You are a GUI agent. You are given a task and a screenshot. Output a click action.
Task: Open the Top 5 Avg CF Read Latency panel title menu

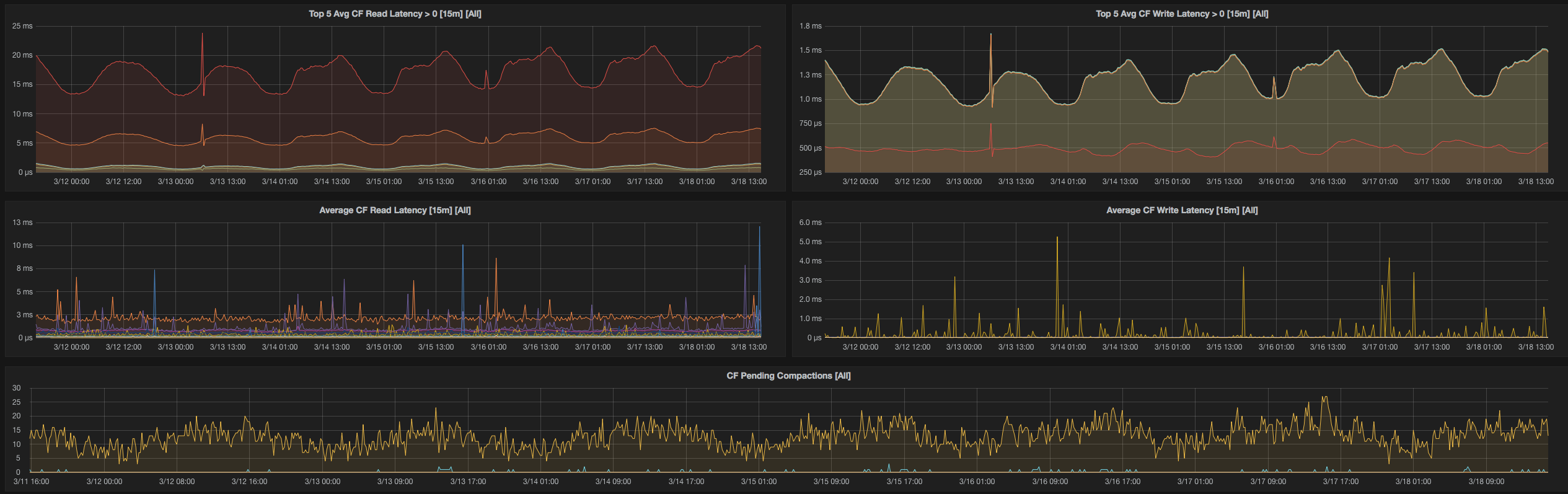pyautogui.click(x=395, y=14)
